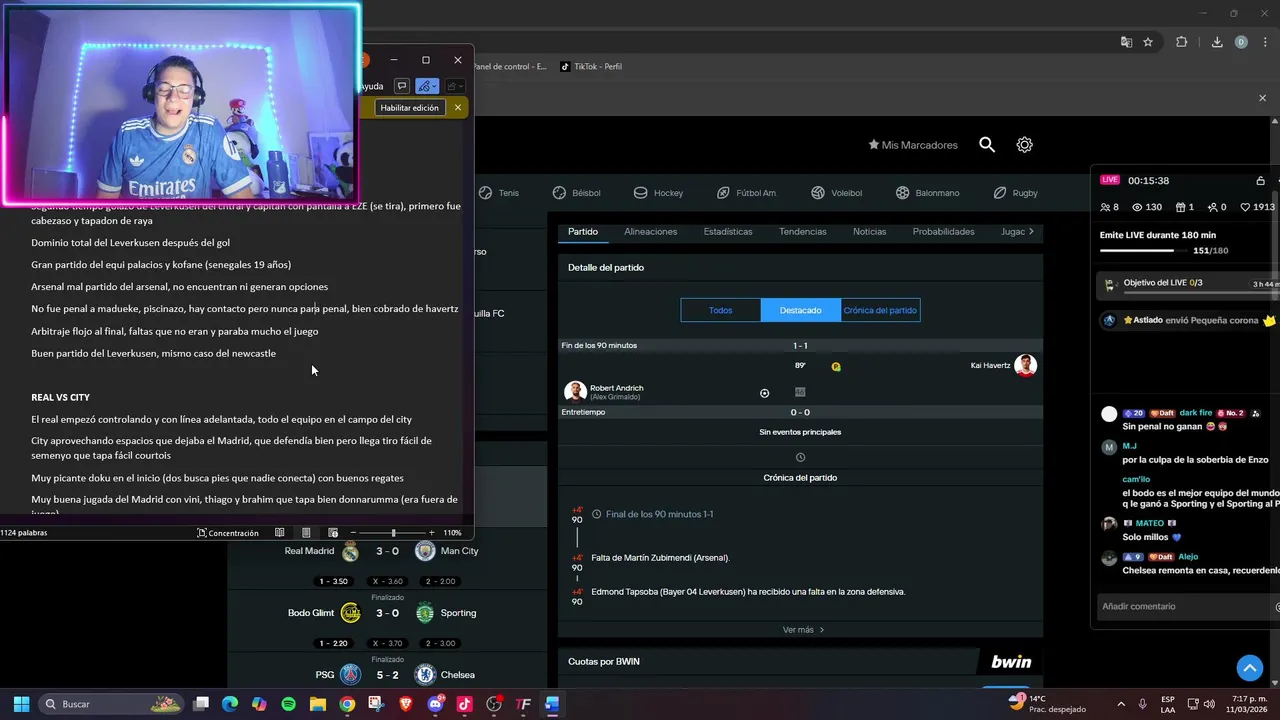Select the Crónica del partido filter
This screenshot has width=1280, height=720.
tap(880, 310)
